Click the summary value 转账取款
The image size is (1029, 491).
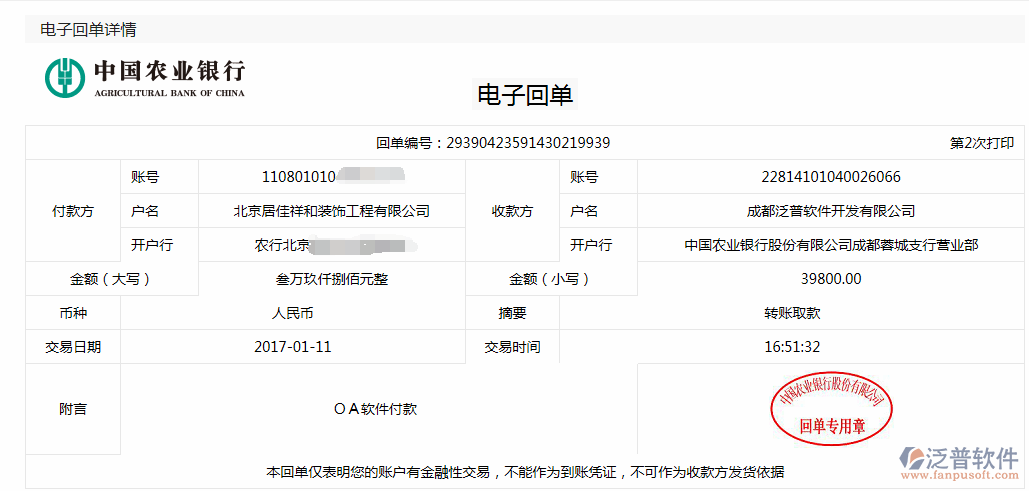pyautogui.click(x=793, y=313)
